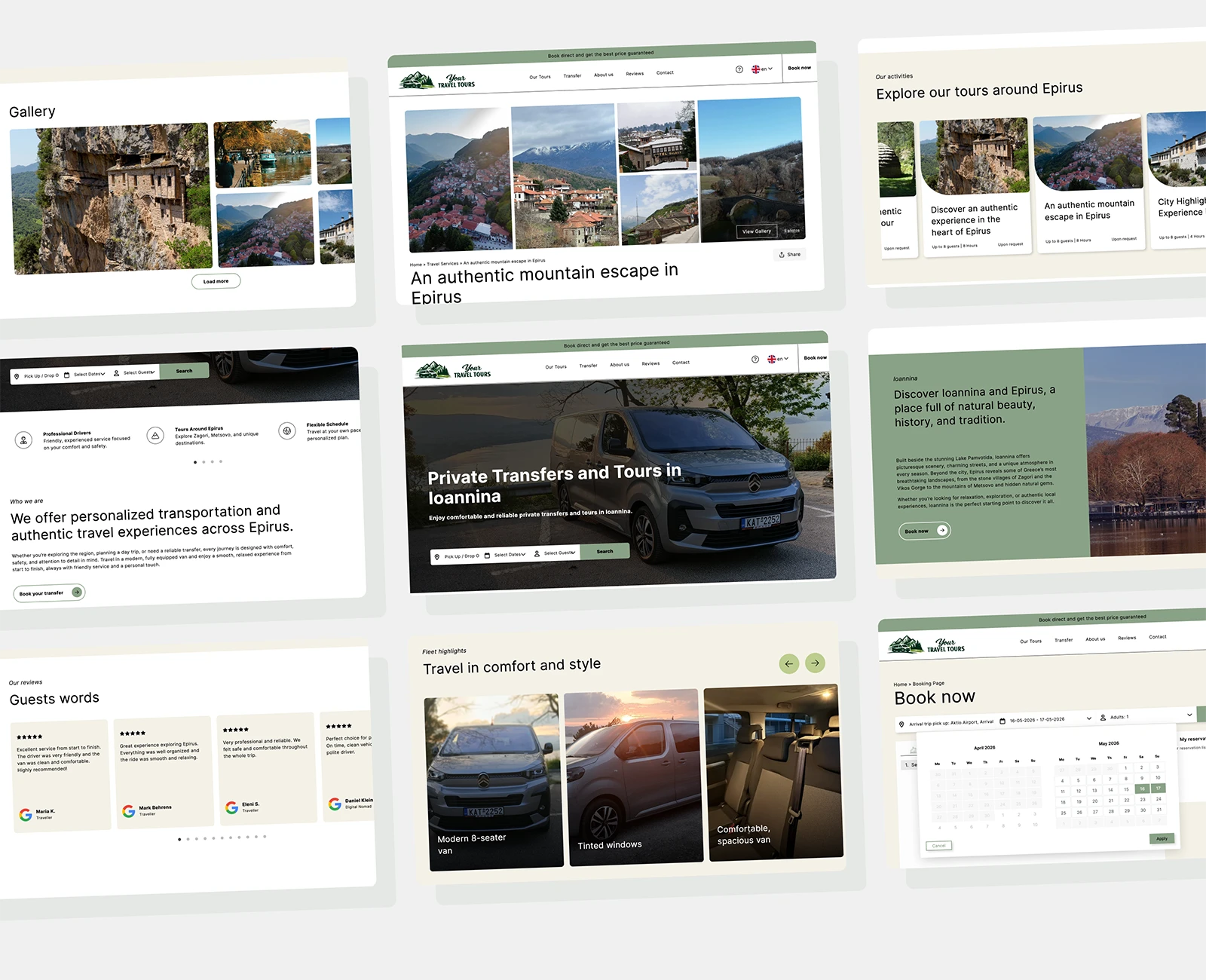Image resolution: width=1206 pixels, height=980 pixels.
Task: Click Cancel in the date picker
Action: (x=938, y=846)
